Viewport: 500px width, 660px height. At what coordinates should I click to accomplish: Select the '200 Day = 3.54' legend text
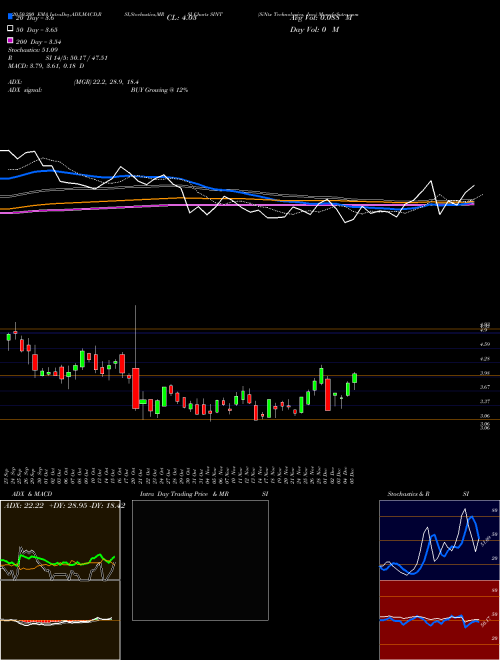[x=39, y=42]
